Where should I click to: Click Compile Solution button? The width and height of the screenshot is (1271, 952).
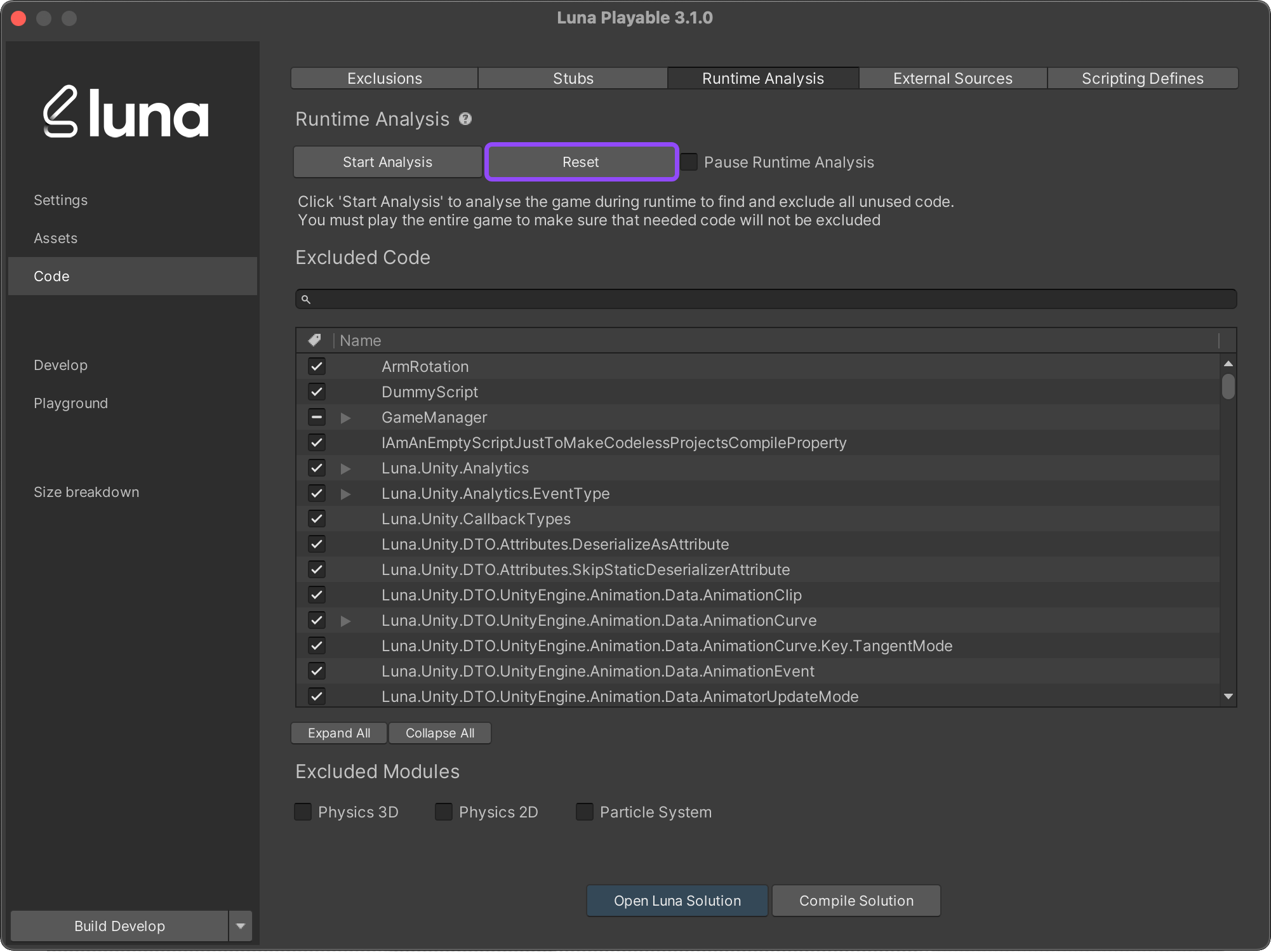pos(856,901)
